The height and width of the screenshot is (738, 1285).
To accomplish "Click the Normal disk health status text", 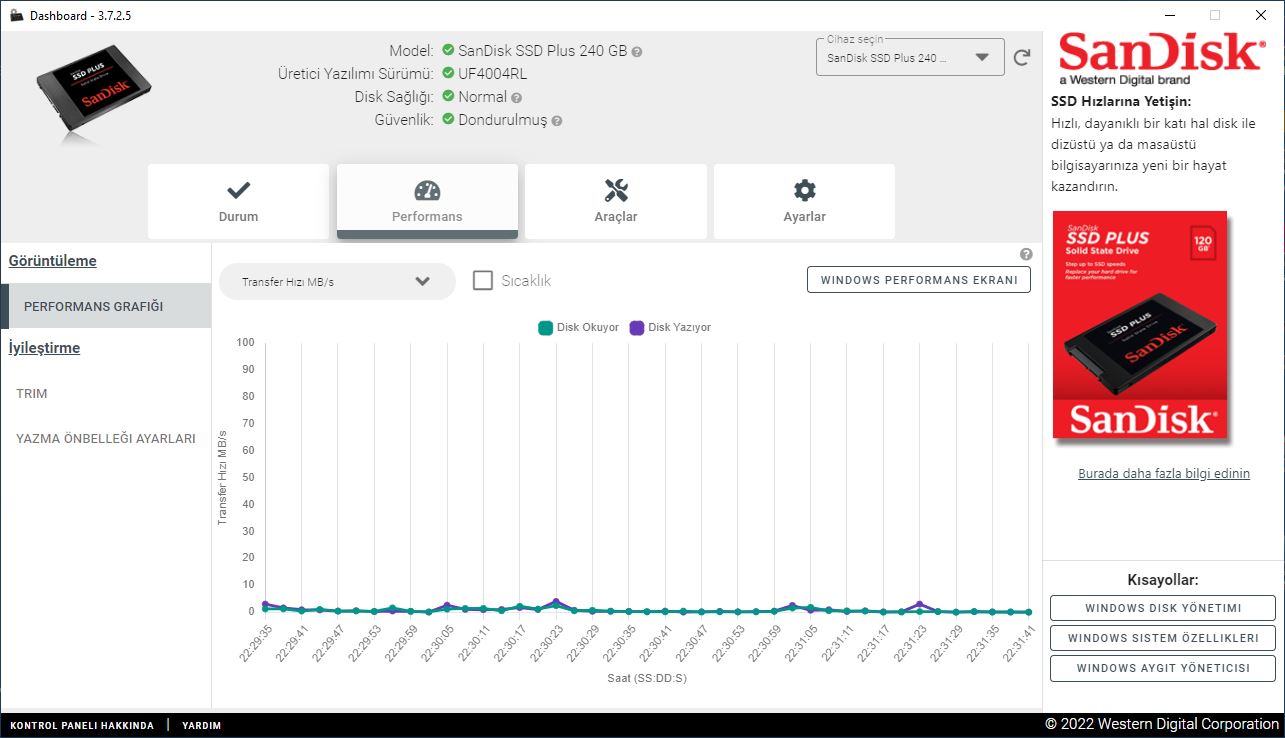I will click(483, 97).
